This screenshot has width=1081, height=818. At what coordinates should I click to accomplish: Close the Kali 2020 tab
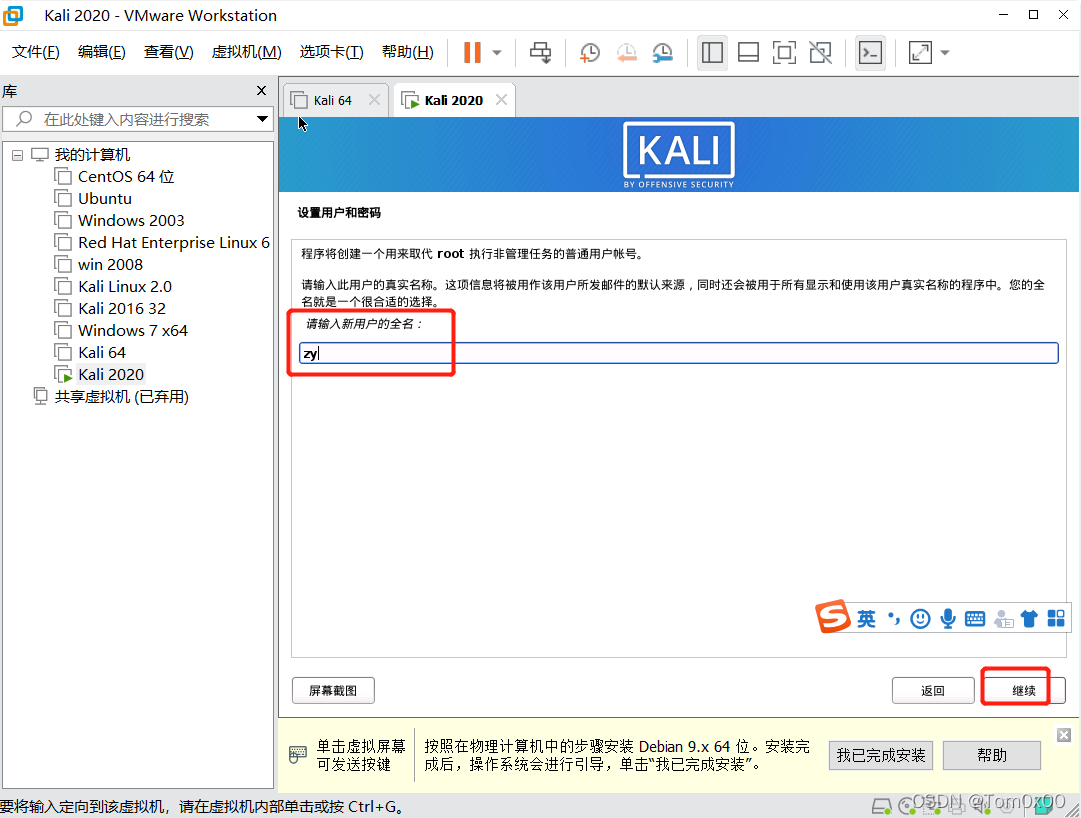click(502, 100)
